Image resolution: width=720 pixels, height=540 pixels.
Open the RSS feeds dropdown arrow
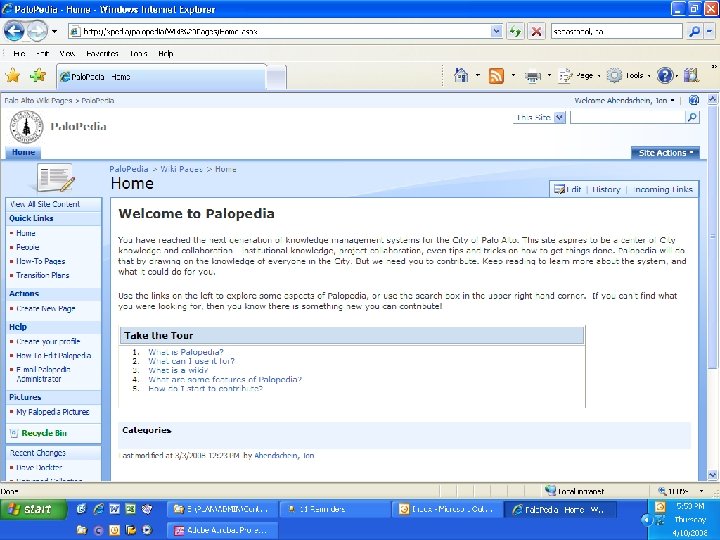[513, 75]
